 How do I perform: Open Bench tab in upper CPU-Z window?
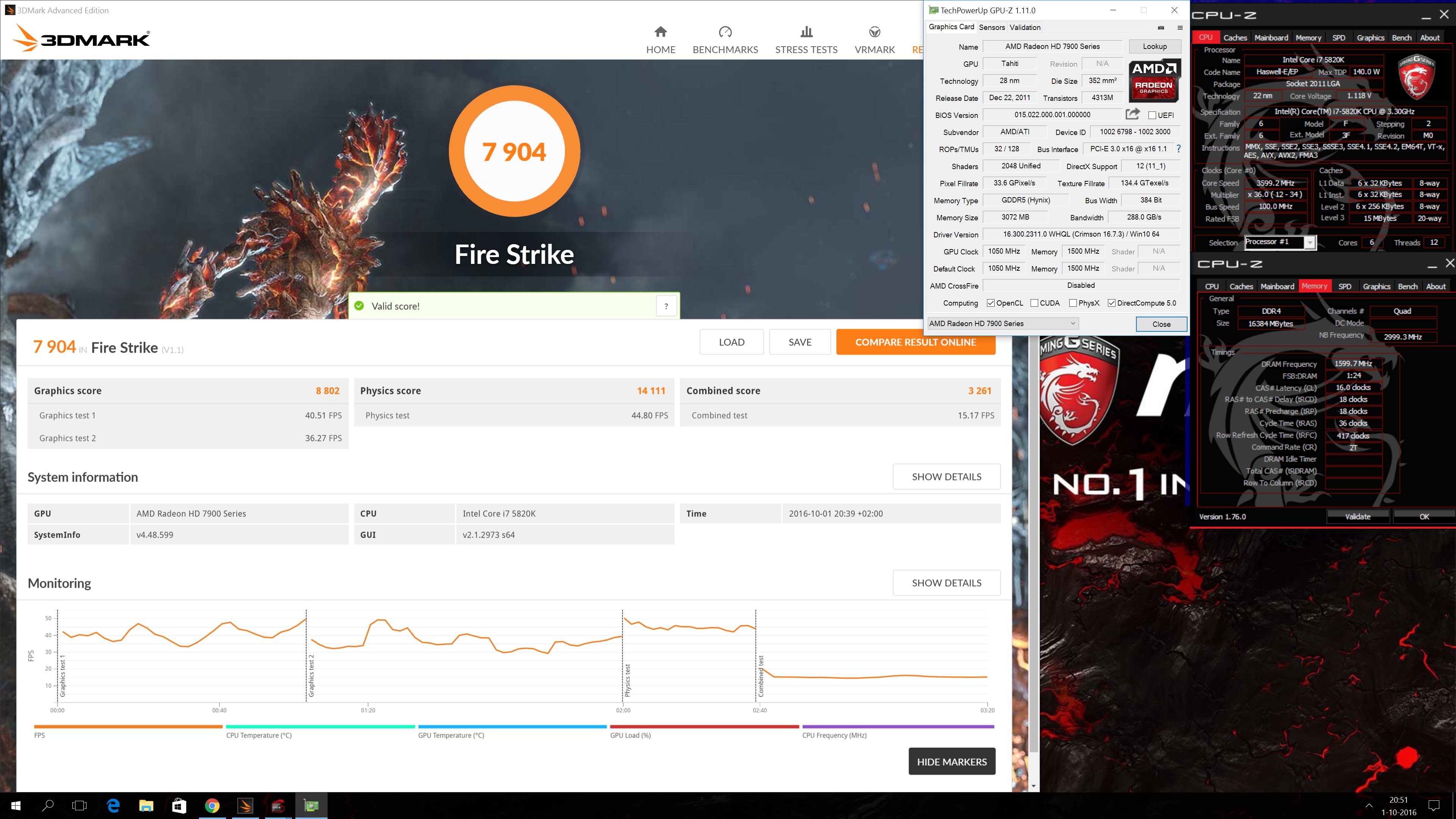[x=1401, y=37]
